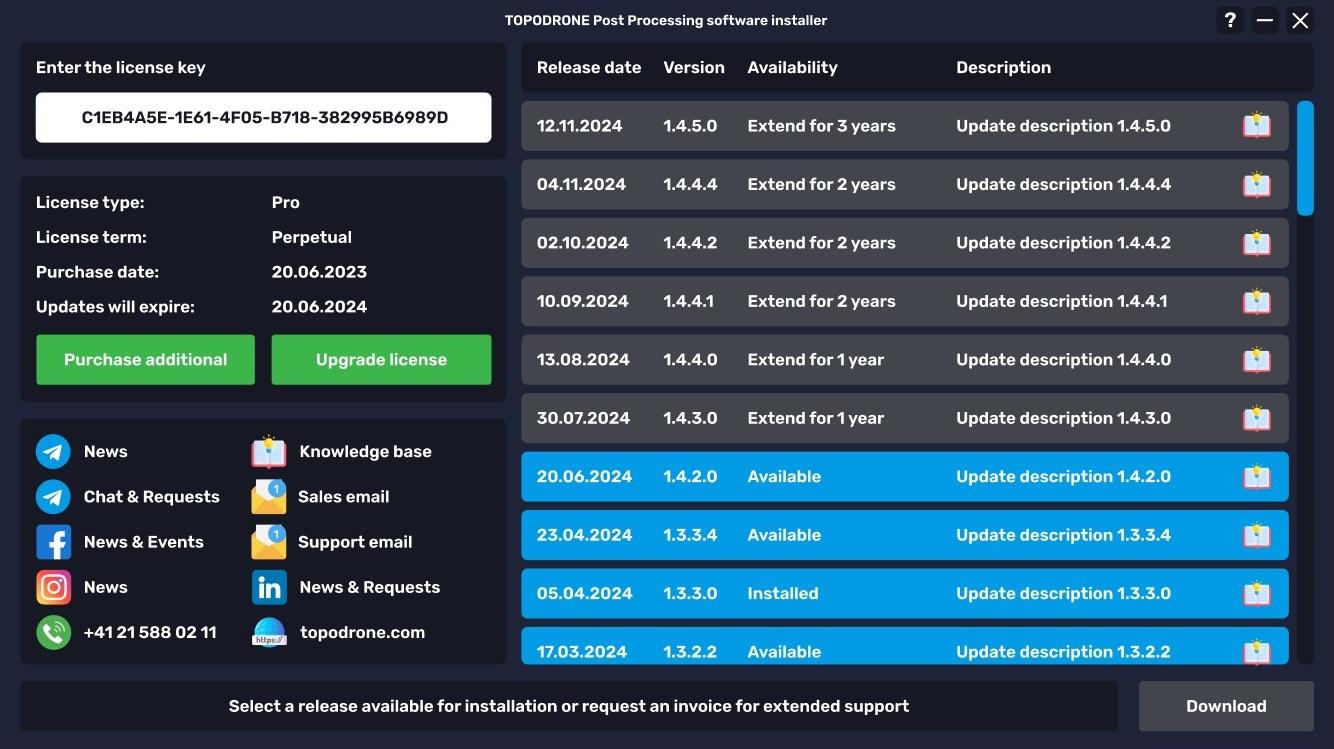Viewport: 1334px width, 749px height.
Task: Click 'Extend for 3 years' availability text
Action: 822,126
